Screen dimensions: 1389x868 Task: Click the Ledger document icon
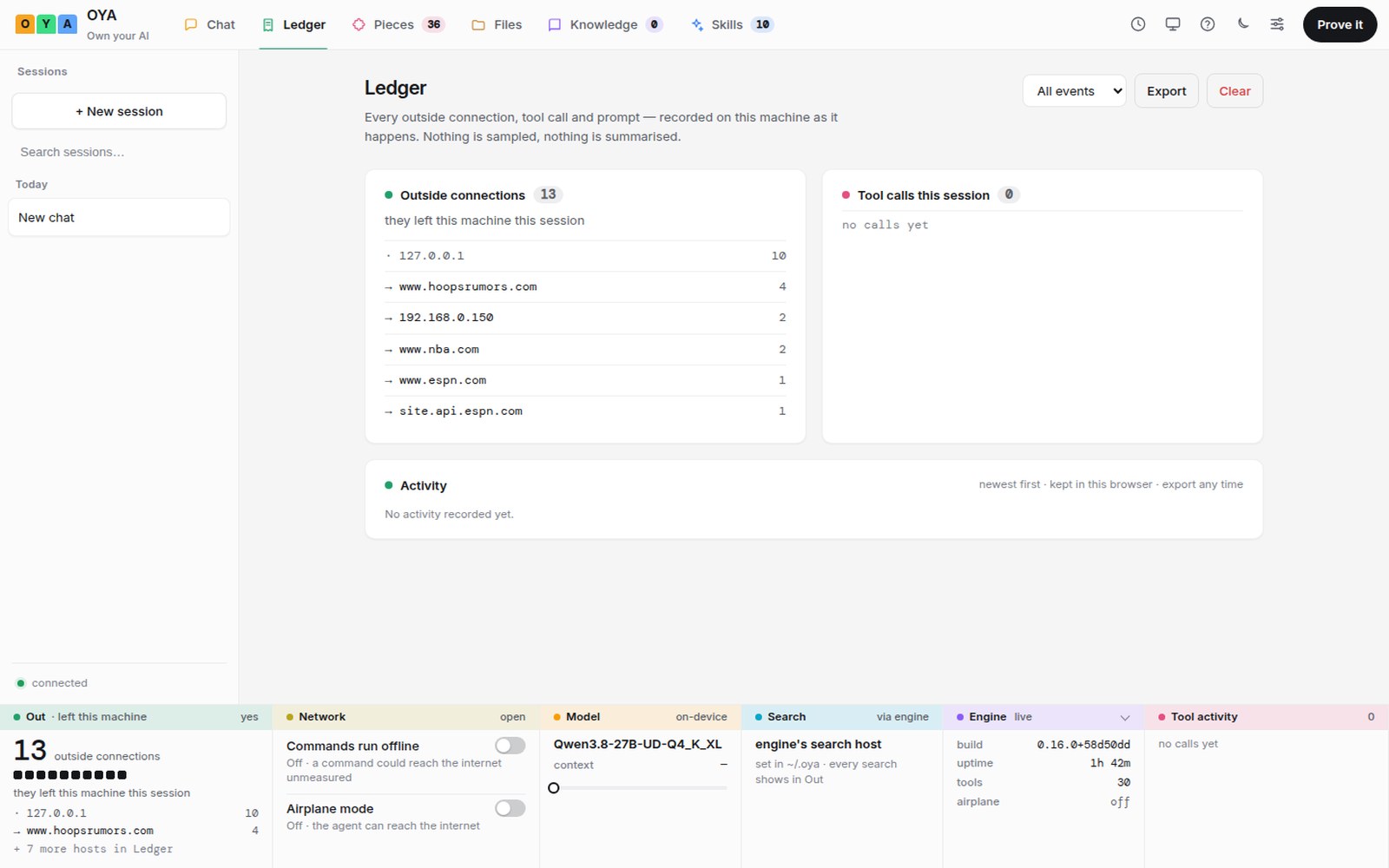[x=268, y=24]
